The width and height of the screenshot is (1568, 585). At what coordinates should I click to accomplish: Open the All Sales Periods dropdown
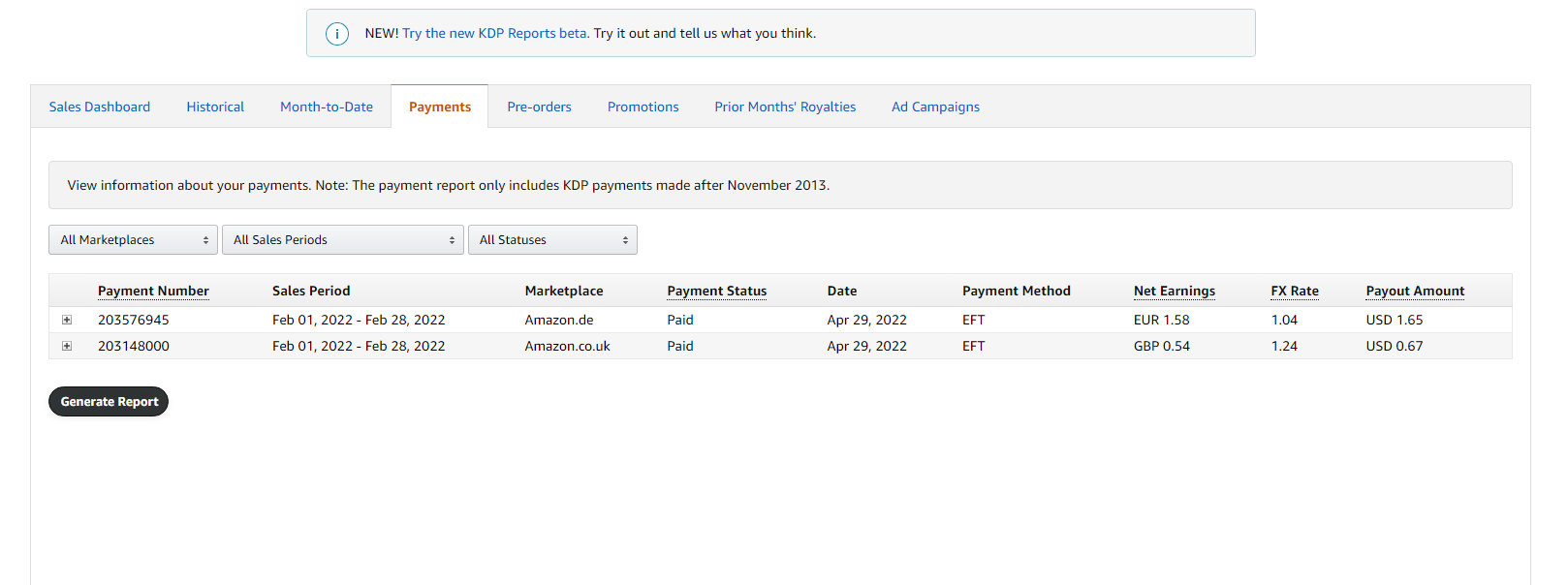(x=342, y=240)
